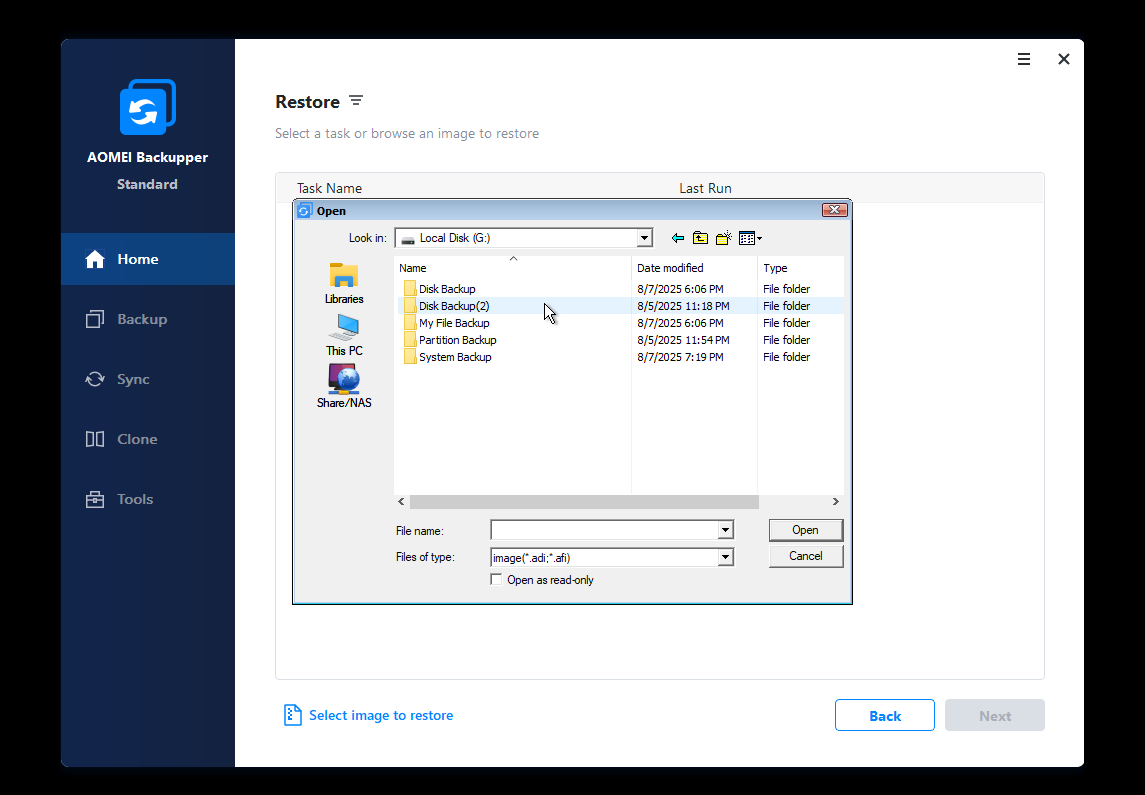This screenshot has width=1145, height=795.
Task: Open the Backup section in sidebar
Action: pyautogui.click(x=148, y=319)
